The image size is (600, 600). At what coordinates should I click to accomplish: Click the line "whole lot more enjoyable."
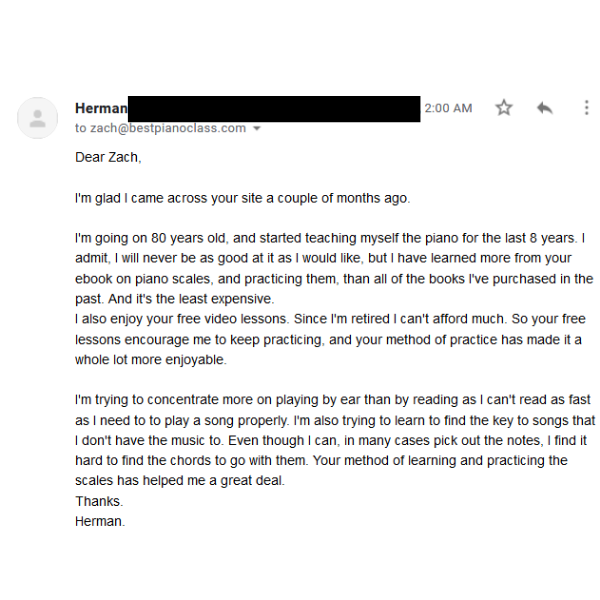click(151, 360)
